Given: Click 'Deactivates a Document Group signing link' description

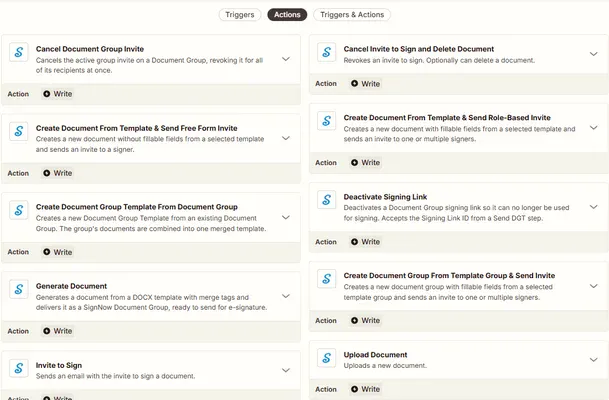Looking at the screenshot, I should (456, 213).
